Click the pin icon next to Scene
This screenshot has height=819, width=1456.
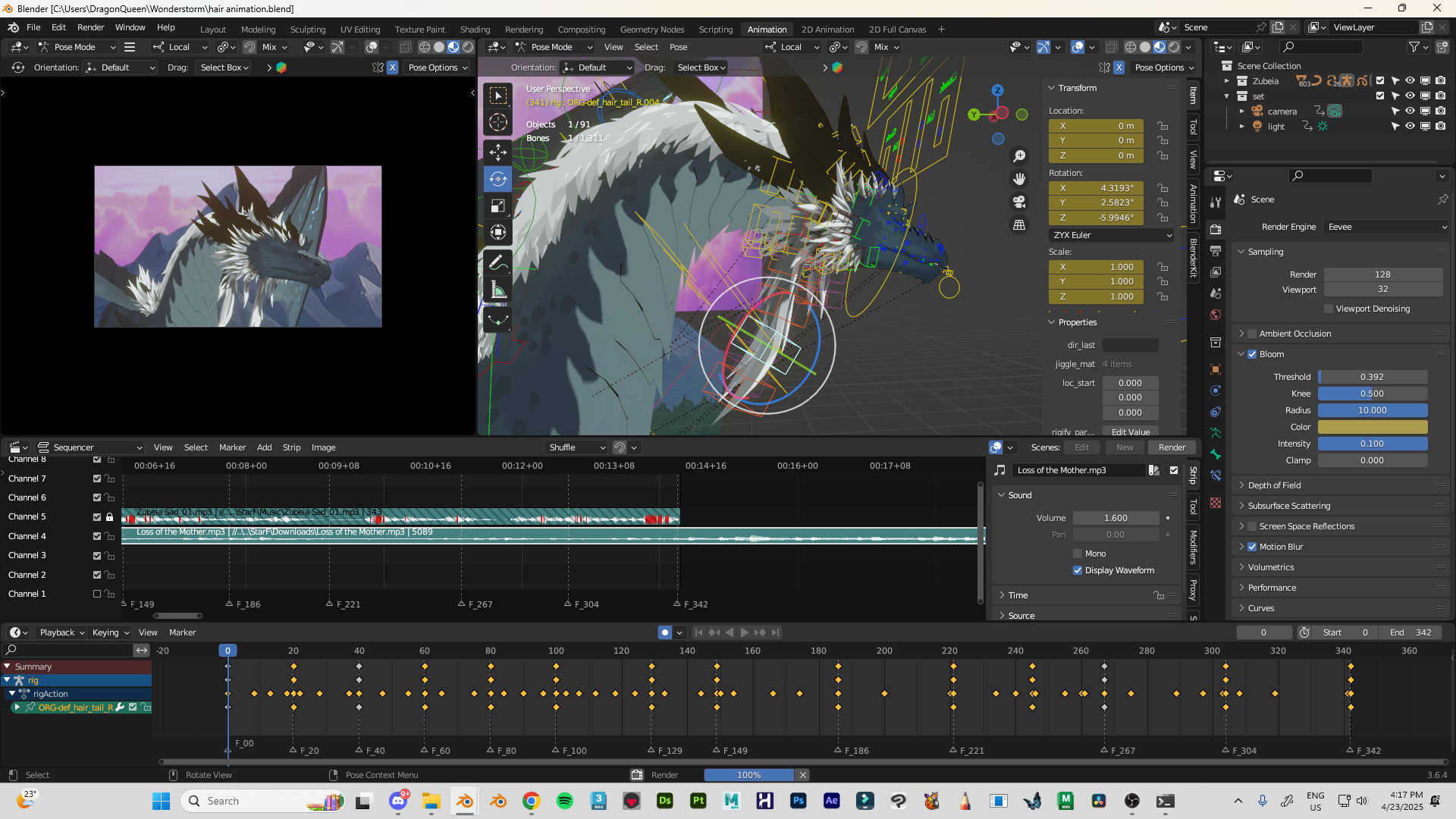click(1442, 199)
